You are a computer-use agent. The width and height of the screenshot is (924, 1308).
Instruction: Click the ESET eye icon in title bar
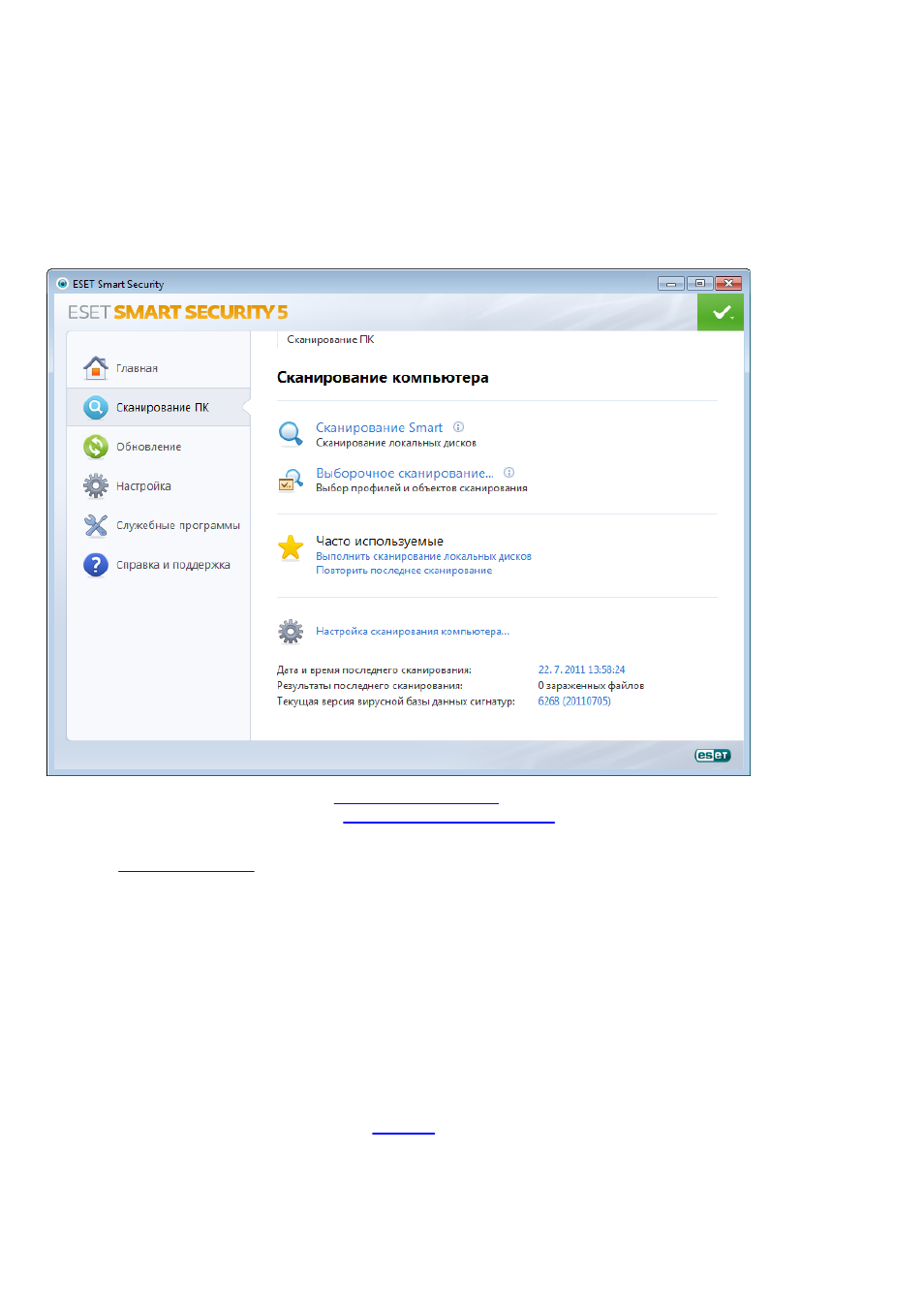coord(62,284)
